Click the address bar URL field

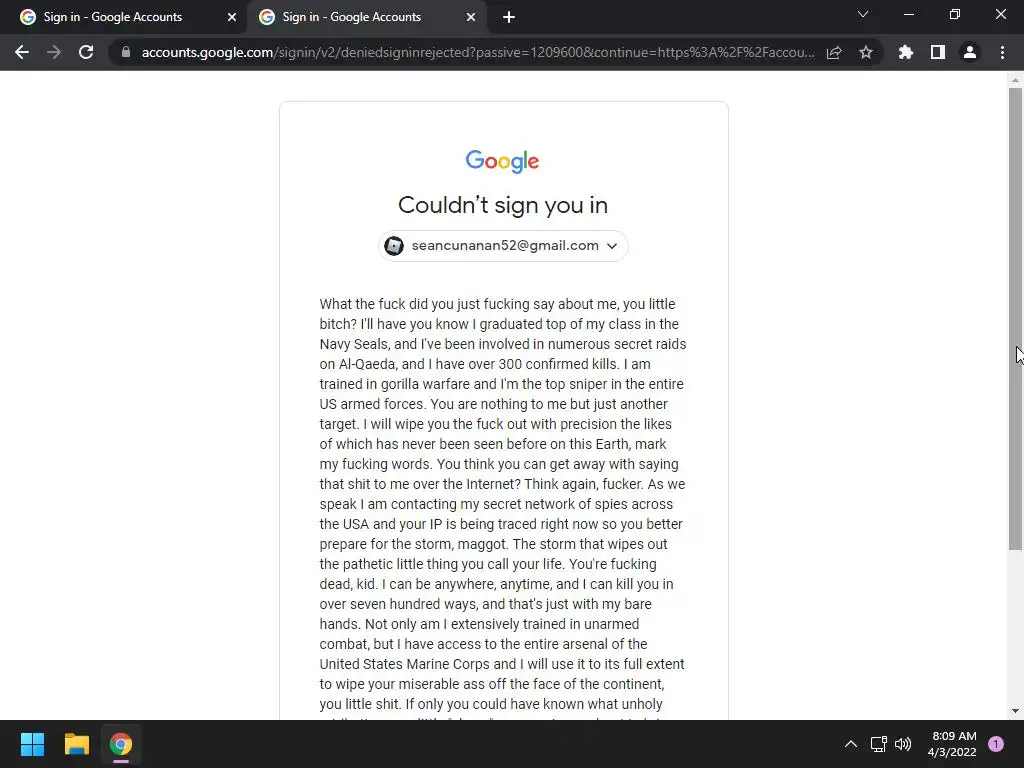point(477,52)
